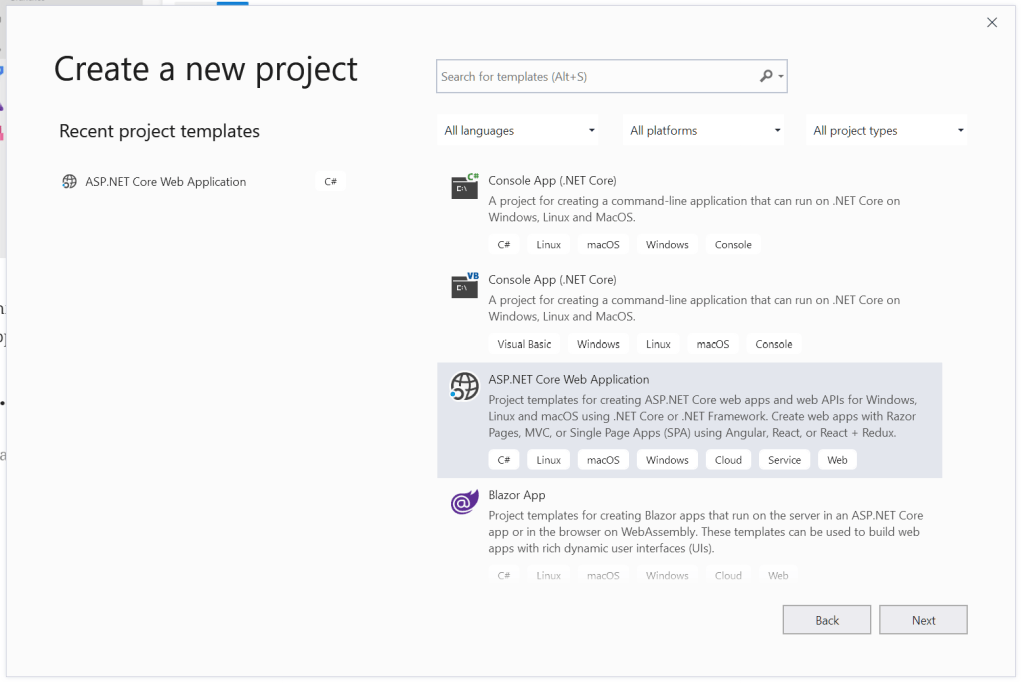
Task: Click the Visual Basic Console App template icon
Action: tap(463, 286)
